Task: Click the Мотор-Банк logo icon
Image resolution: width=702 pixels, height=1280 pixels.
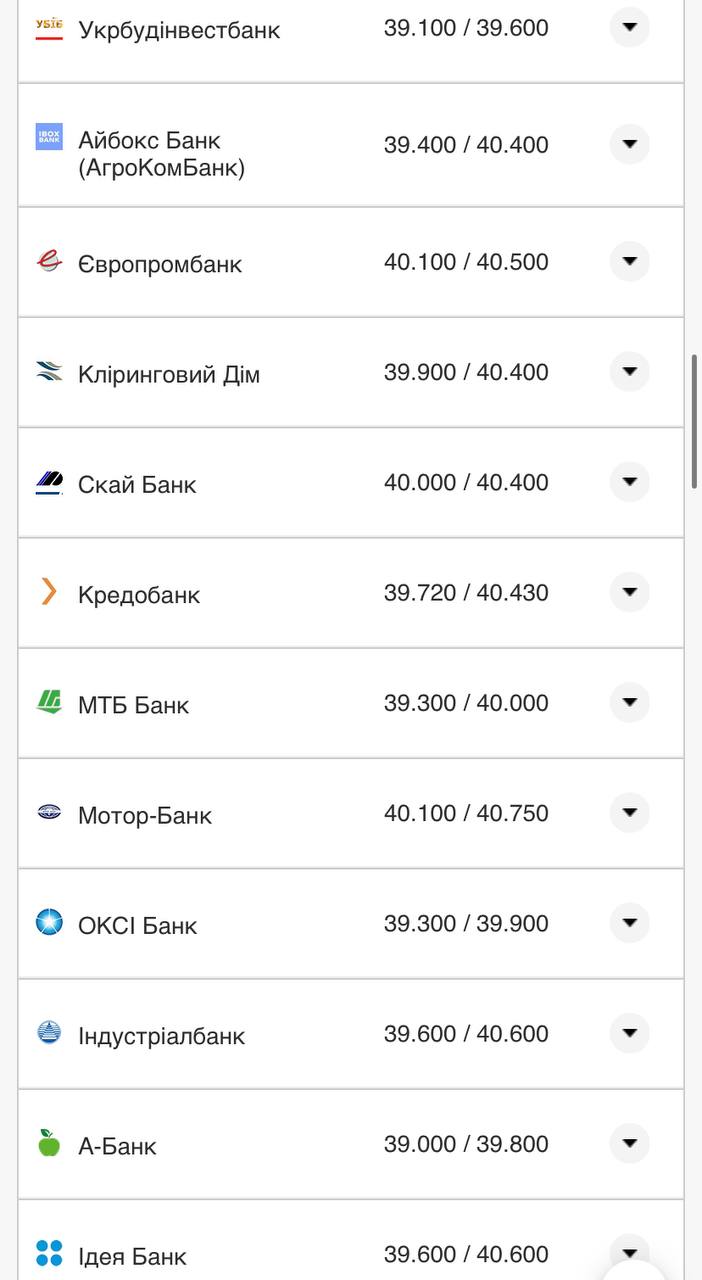Action: click(x=49, y=813)
